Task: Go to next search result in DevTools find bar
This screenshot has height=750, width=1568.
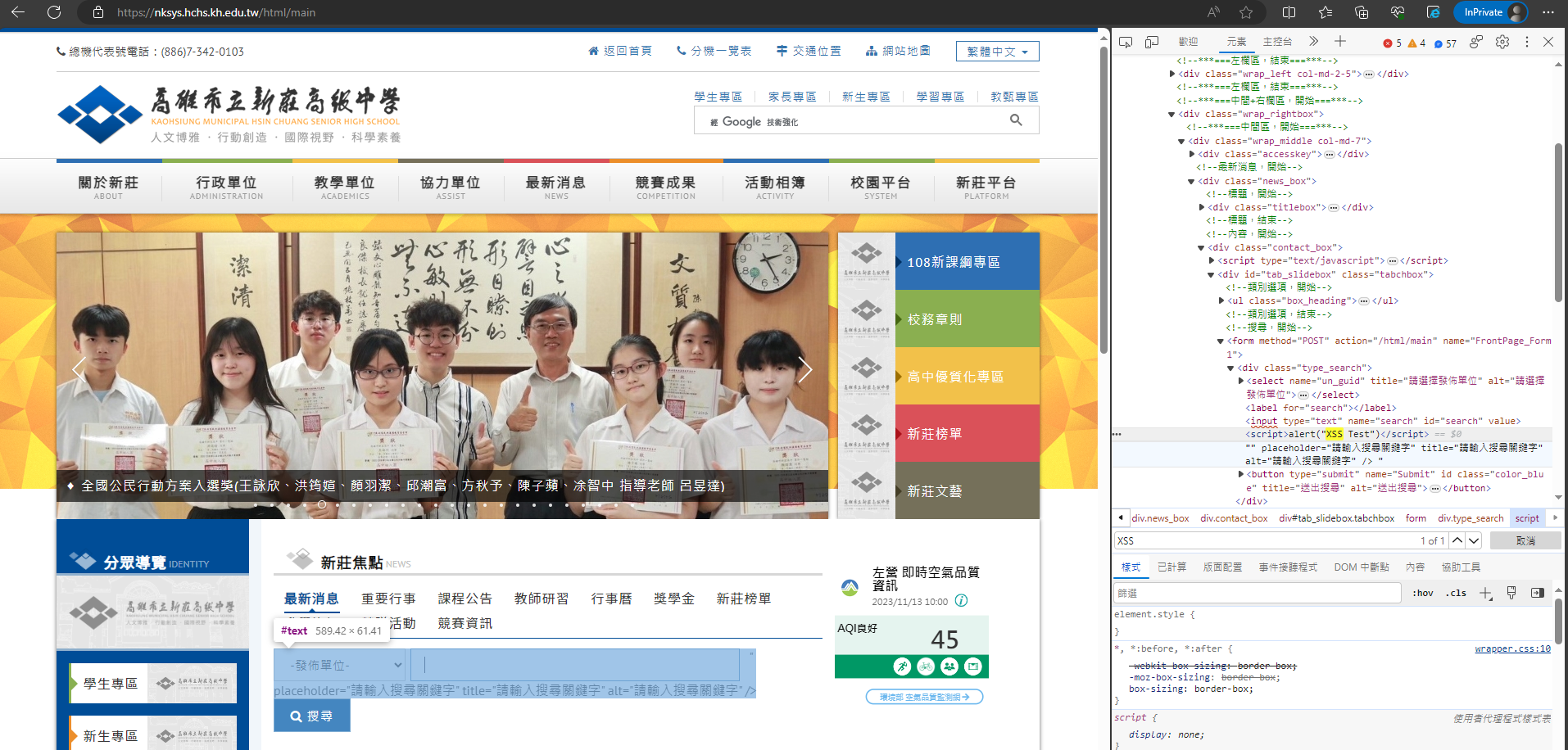Action: [x=1474, y=540]
